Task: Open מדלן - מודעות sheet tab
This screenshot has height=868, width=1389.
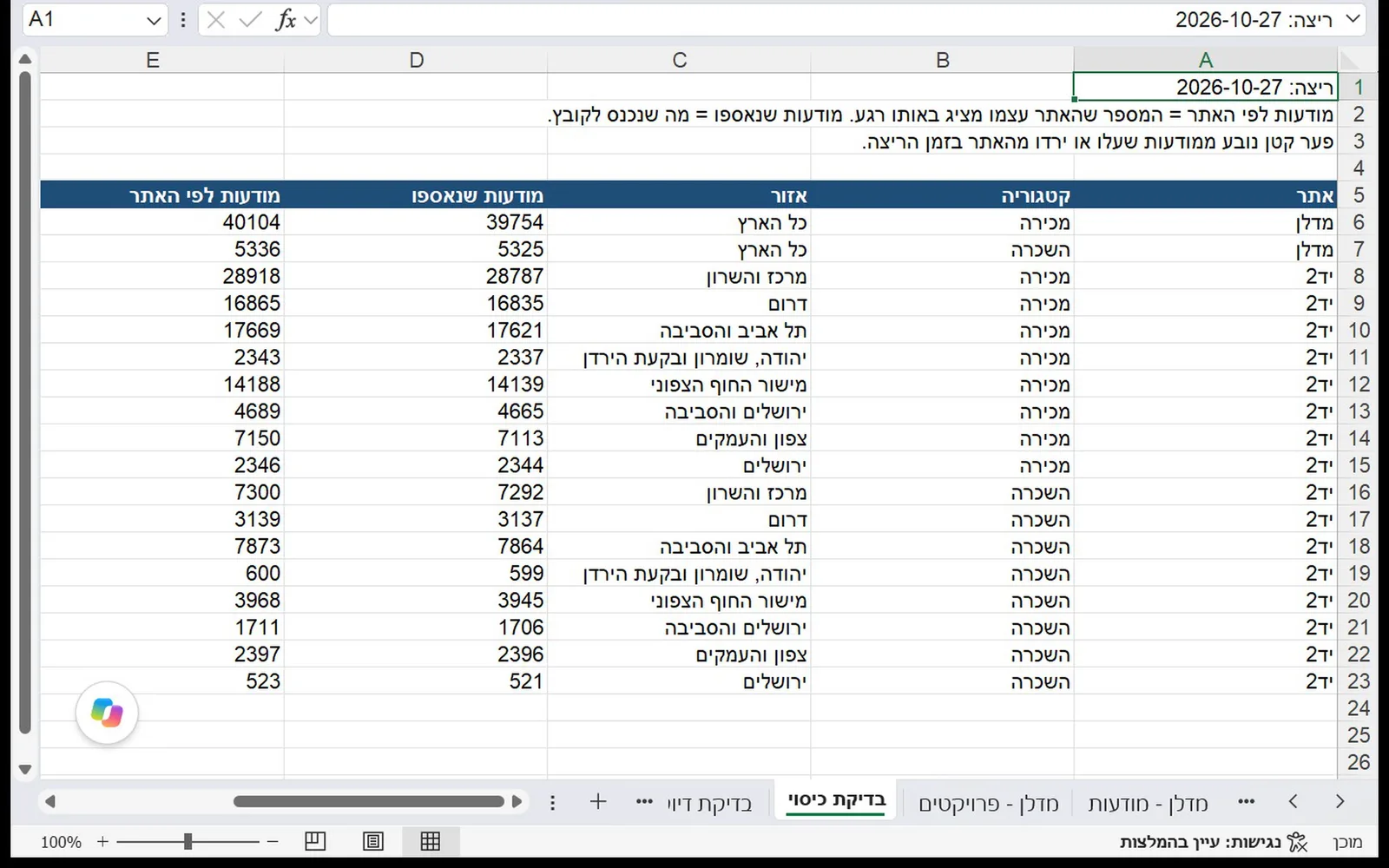Action: click(x=1149, y=804)
